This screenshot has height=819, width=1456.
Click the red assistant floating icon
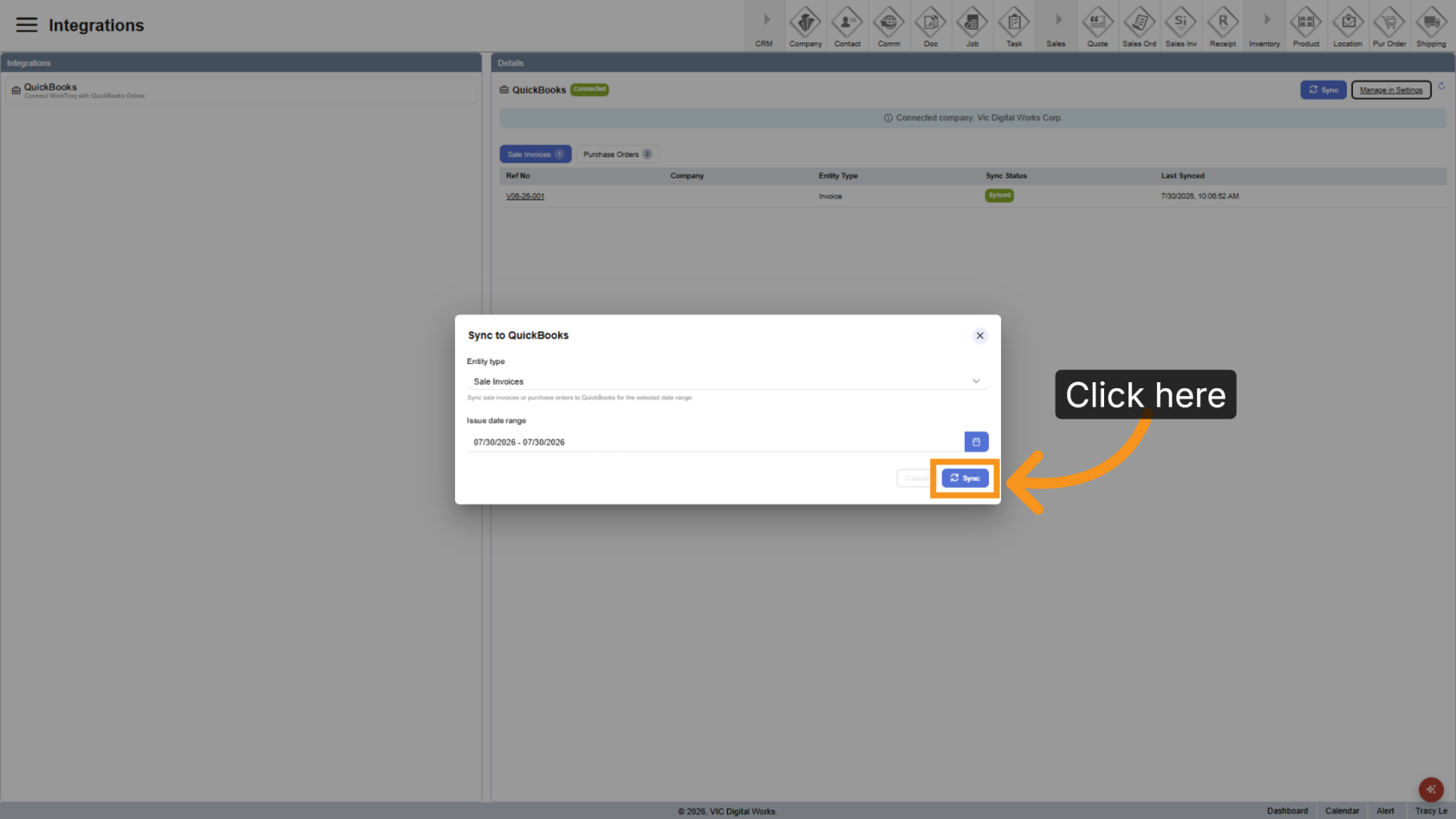1430,790
